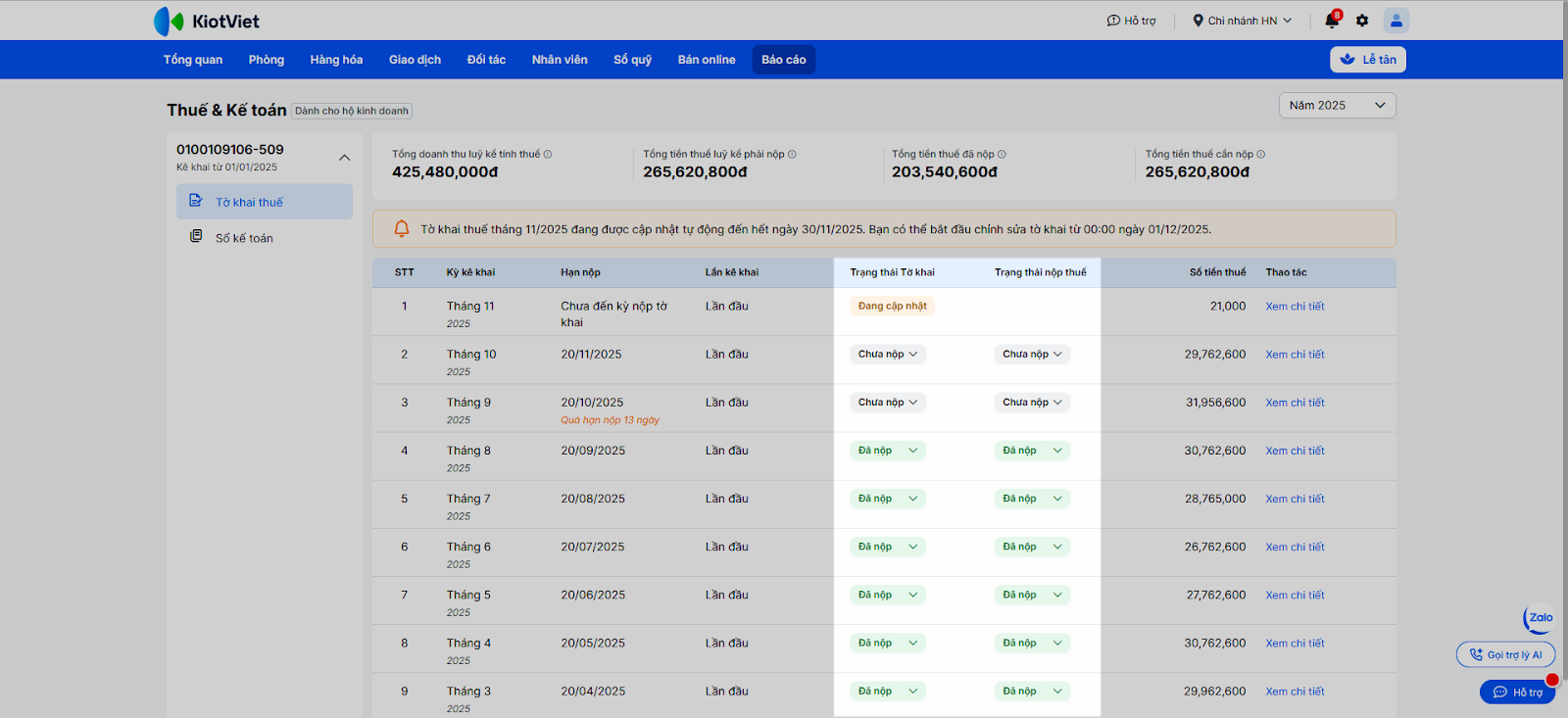Go to the Sổ quỹ menu

pyautogui.click(x=632, y=60)
